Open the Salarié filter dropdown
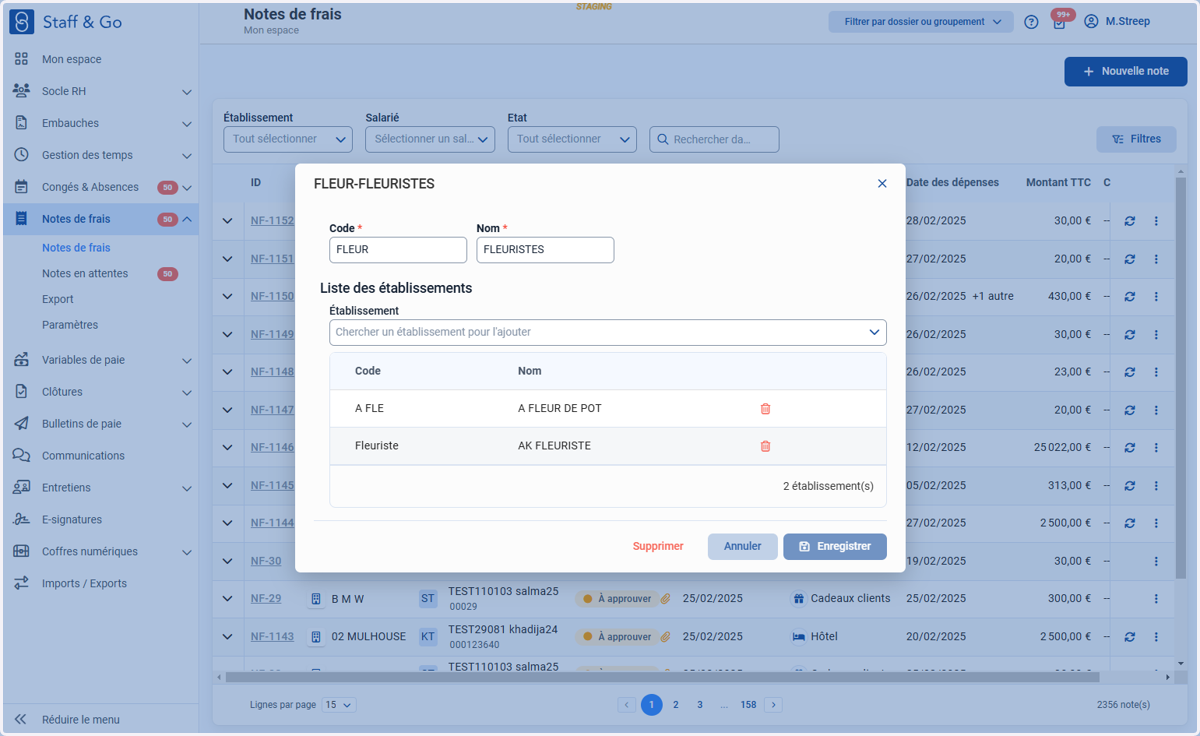The width and height of the screenshot is (1200, 736). click(430, 139)
